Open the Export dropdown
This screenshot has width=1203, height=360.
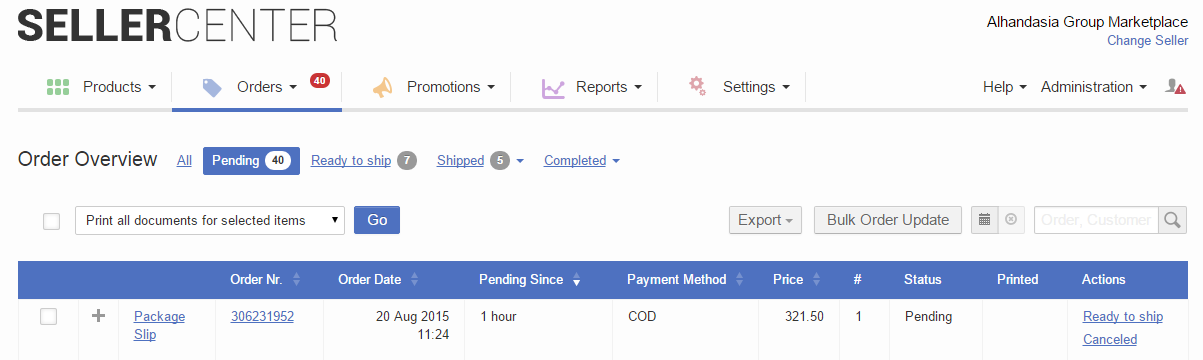point(765,220)
